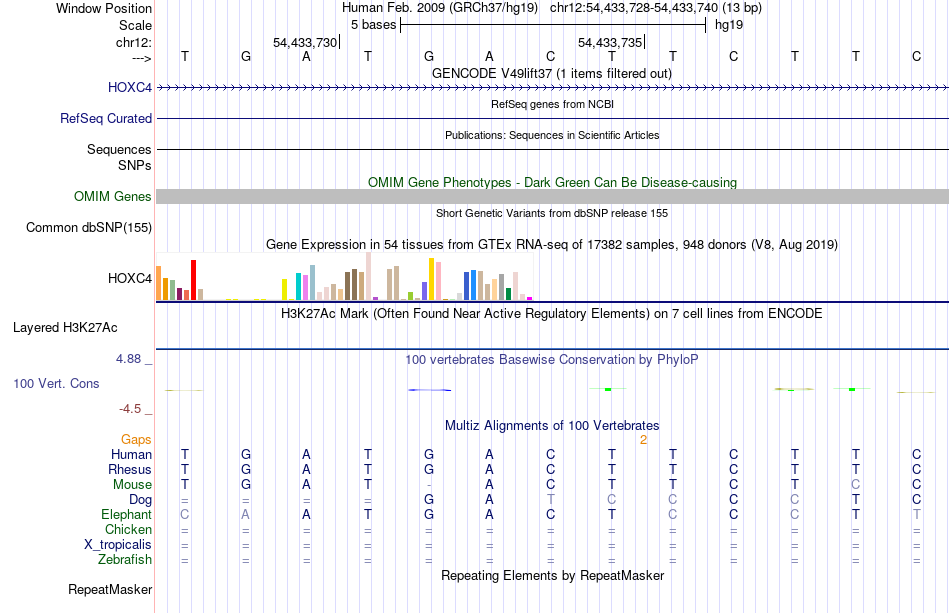This screenshot has height=613, width=950.
Task: Click the orange gap count '2' in Gaps row
Action: 643,440
